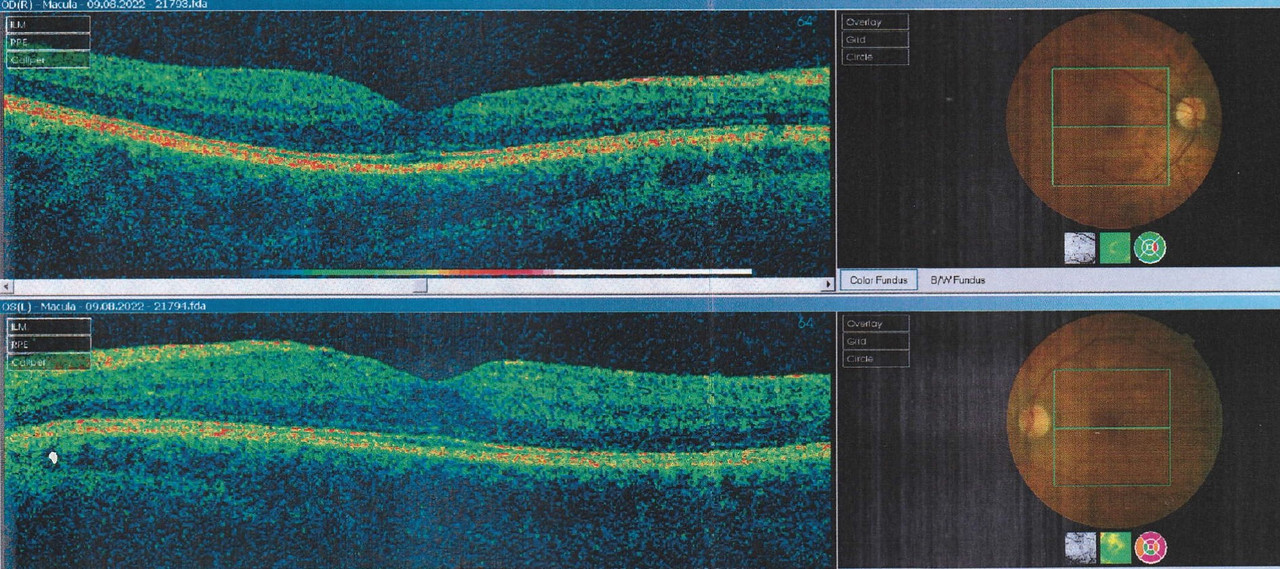Toggle Overlay on right eye fundus
The width and height of the screenshot is (1280, 569).
click(875, 21)
